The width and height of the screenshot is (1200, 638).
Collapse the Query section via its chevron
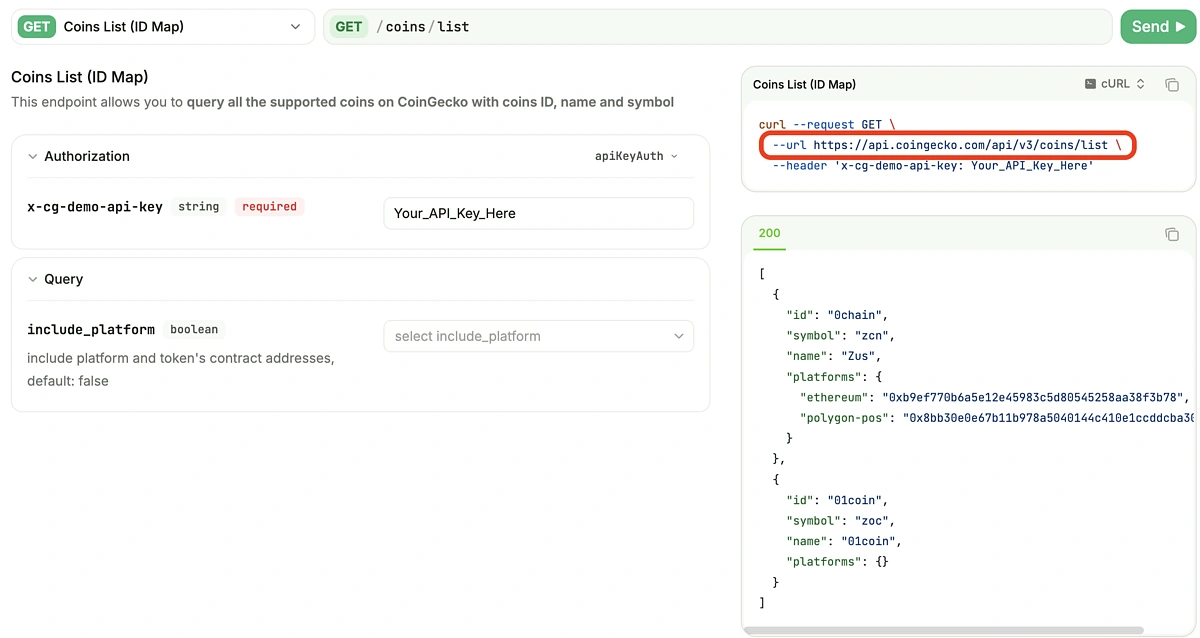coord(32,279)
